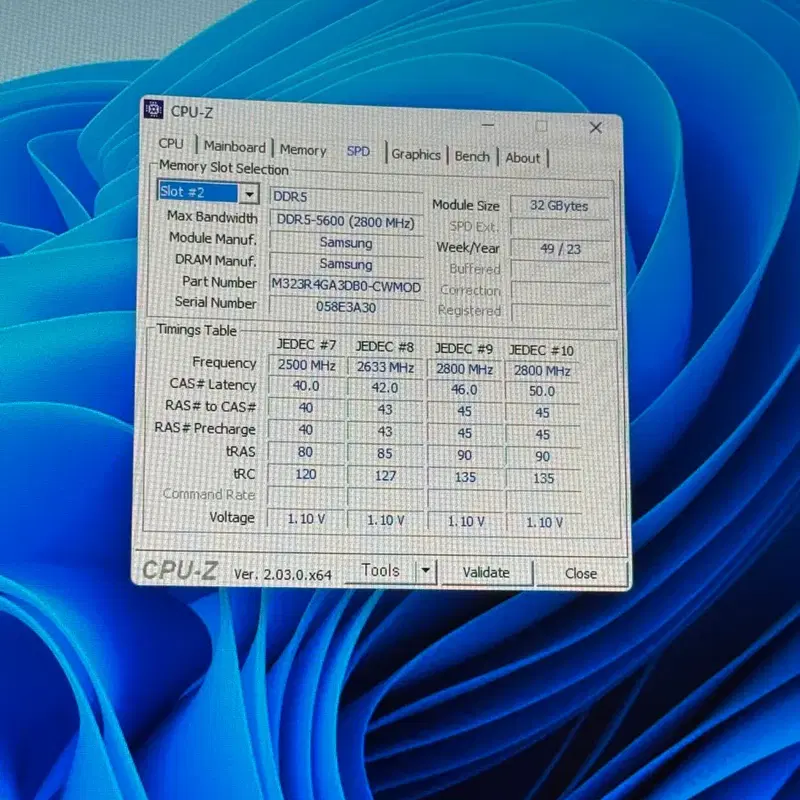This screenshot has width=800, height=800.
Task: Open the About tab
Action: [522, 158]
